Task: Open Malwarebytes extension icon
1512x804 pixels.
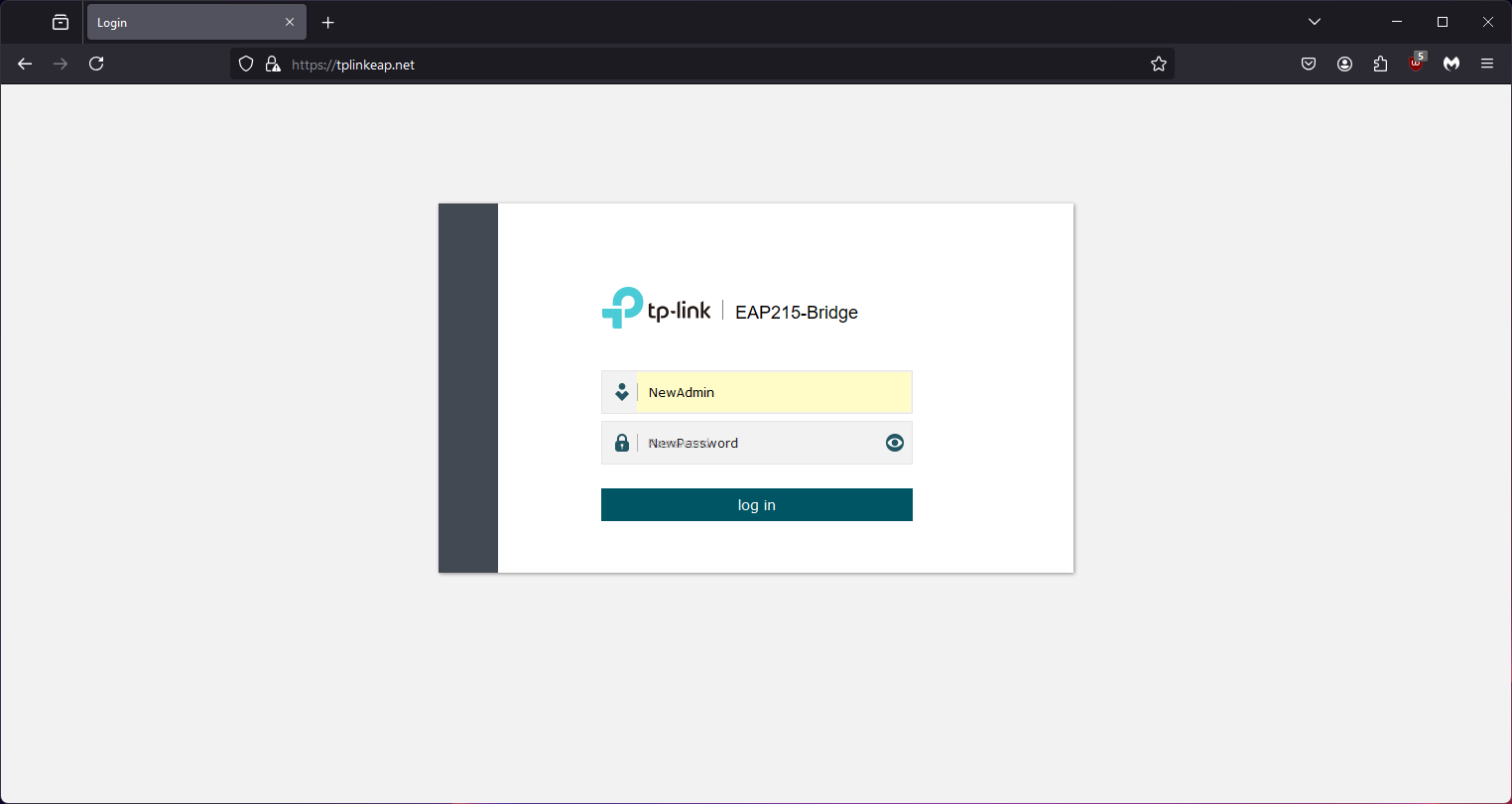Action: click(x=1451, y=64)
